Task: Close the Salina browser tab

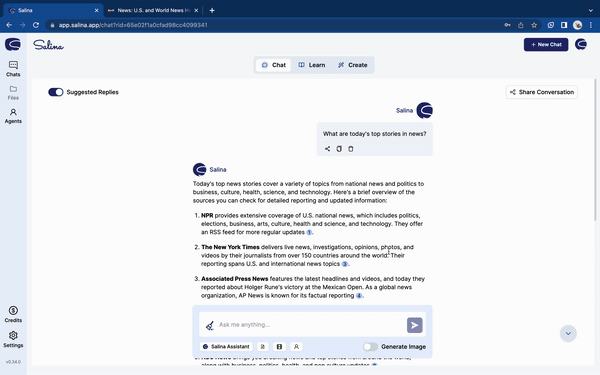Action: [96, 10]
